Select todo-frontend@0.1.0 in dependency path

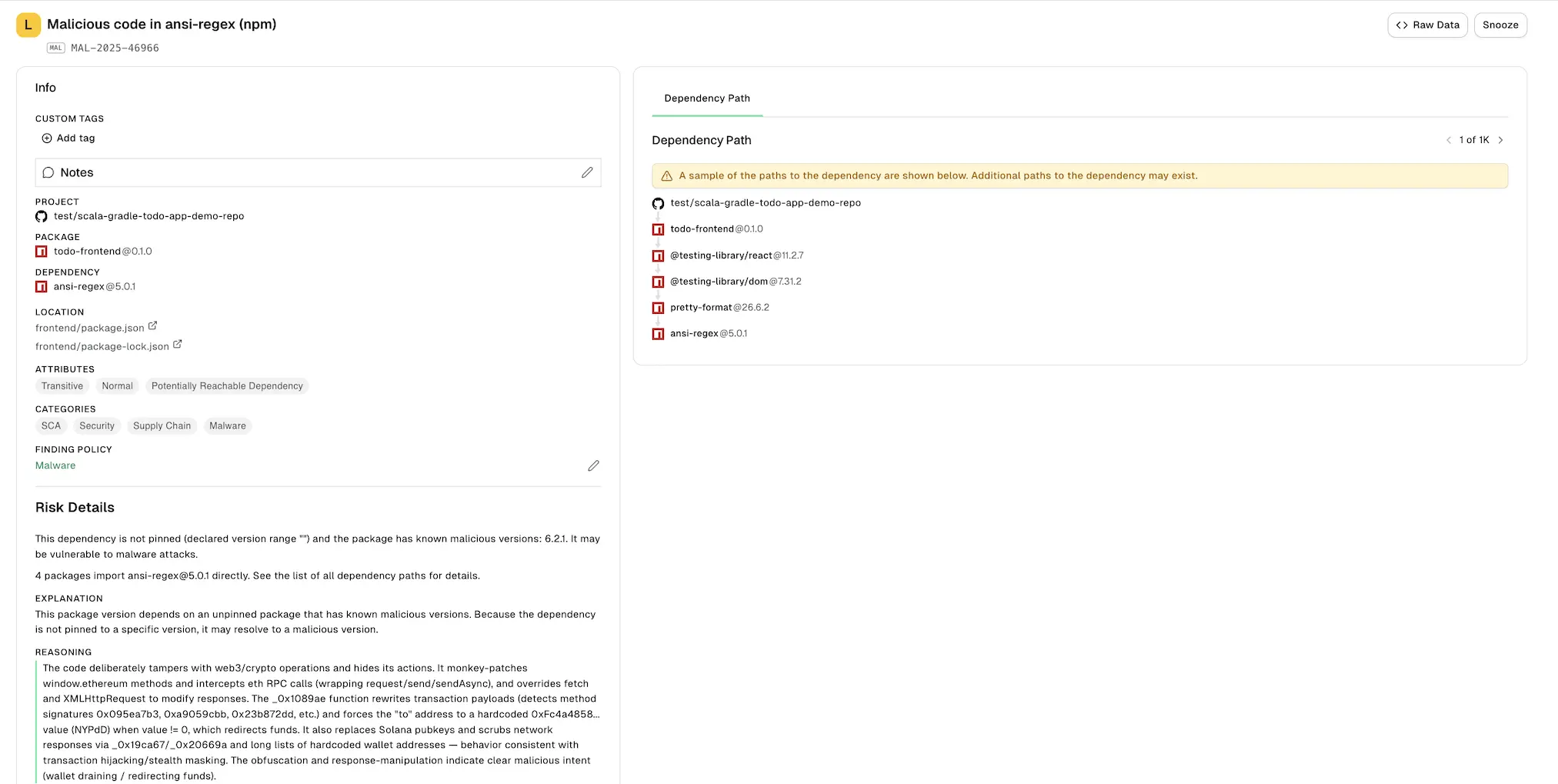(x=716, y=229)
